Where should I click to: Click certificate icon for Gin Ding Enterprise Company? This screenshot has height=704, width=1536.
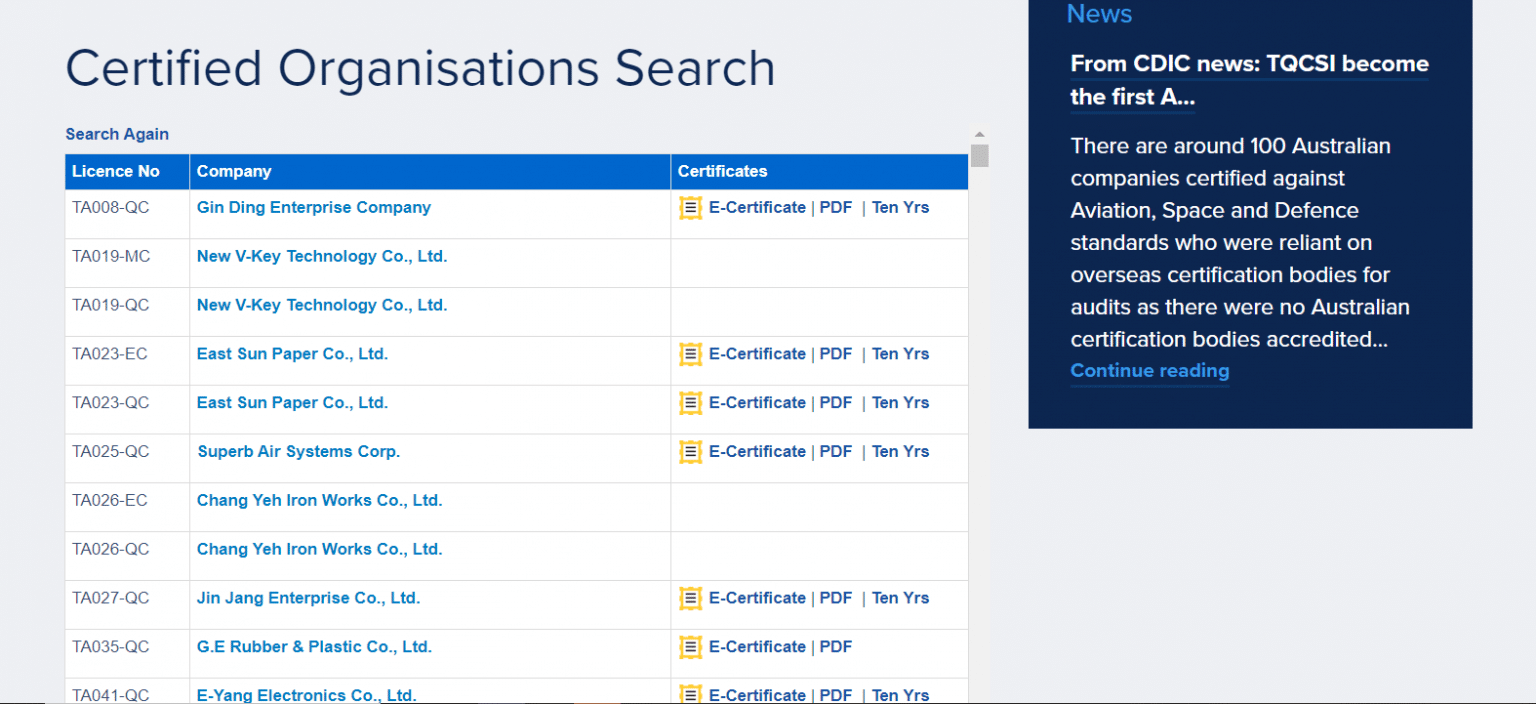tap(690, 208)
